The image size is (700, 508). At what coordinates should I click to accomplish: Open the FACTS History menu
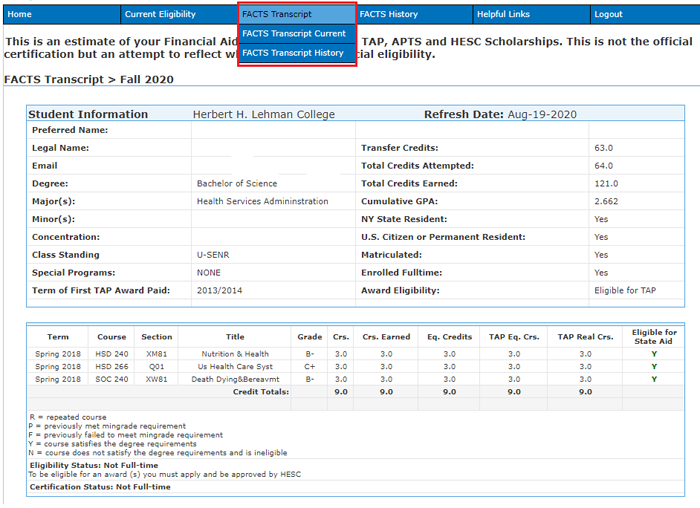389,15
